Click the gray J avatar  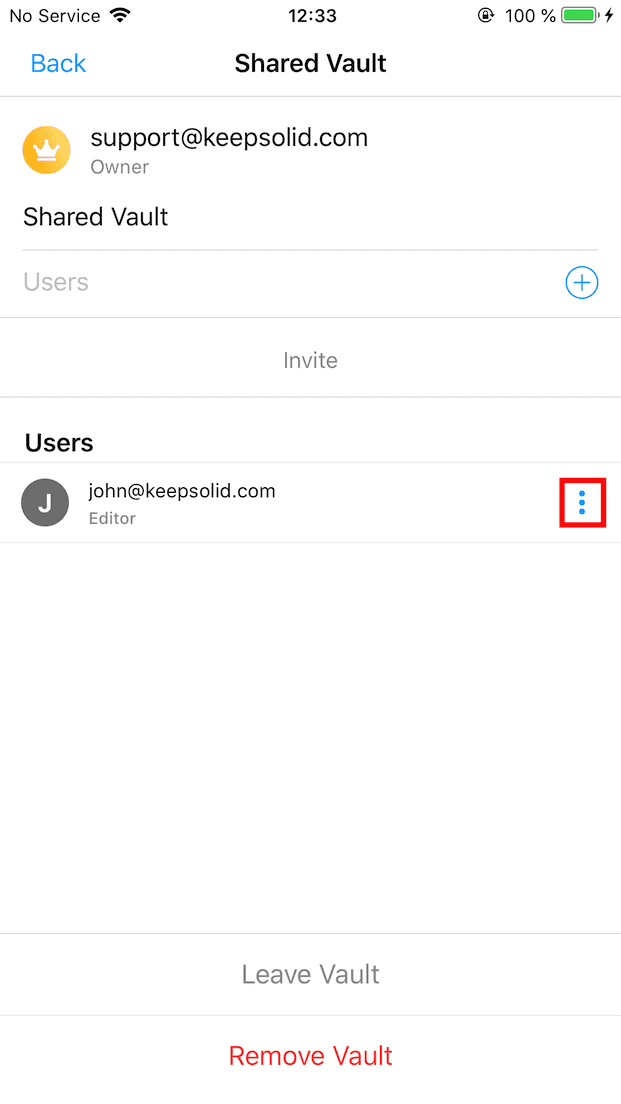45,503
